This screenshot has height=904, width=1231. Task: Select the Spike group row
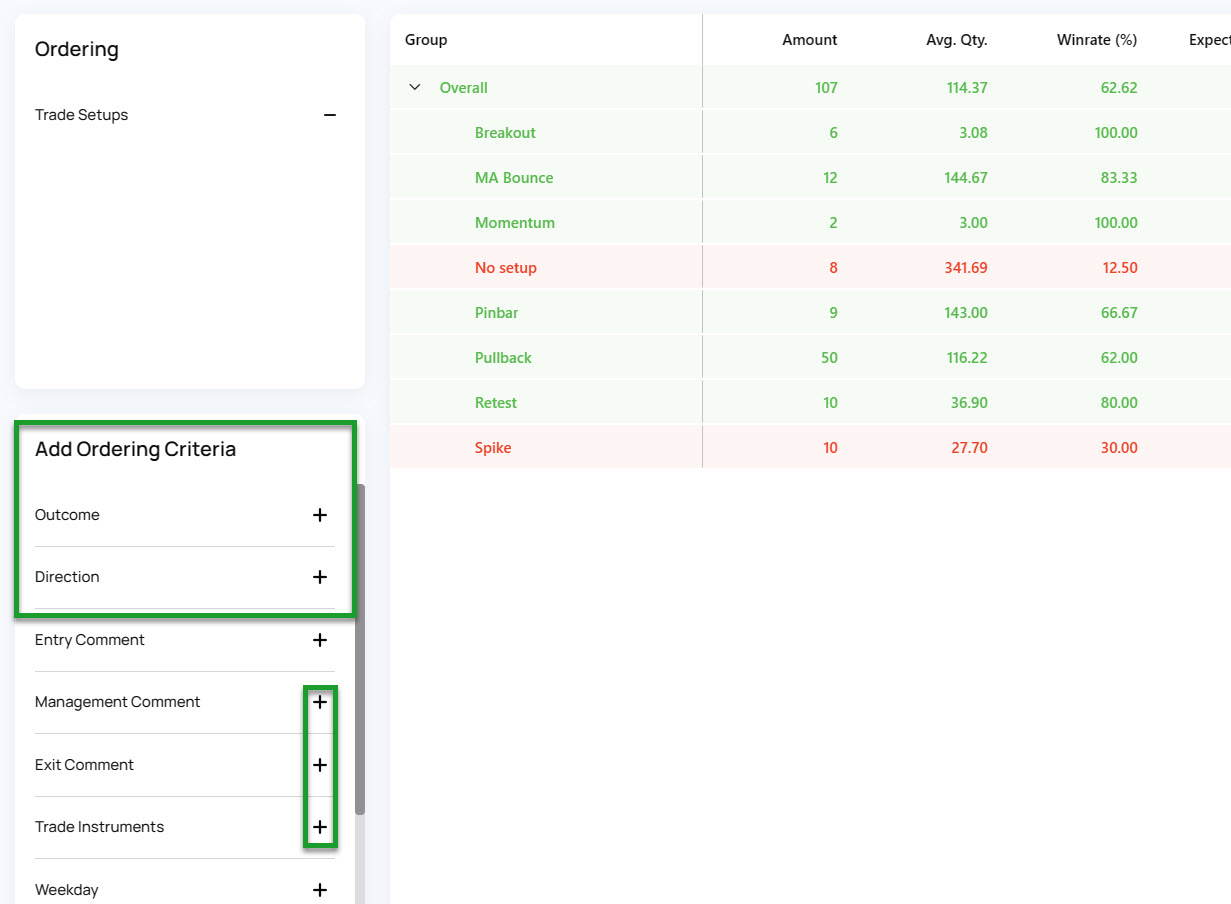(810, 448)
